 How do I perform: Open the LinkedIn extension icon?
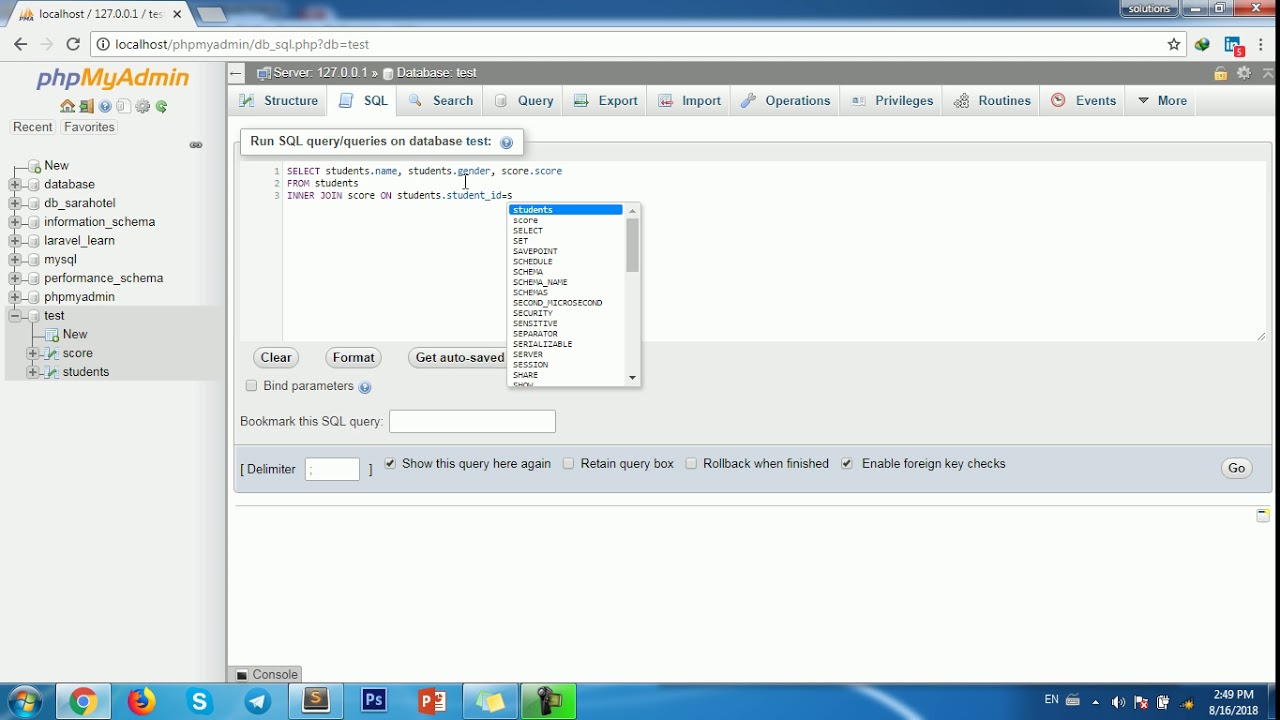pyautogui.click(x=1234, y=45)
